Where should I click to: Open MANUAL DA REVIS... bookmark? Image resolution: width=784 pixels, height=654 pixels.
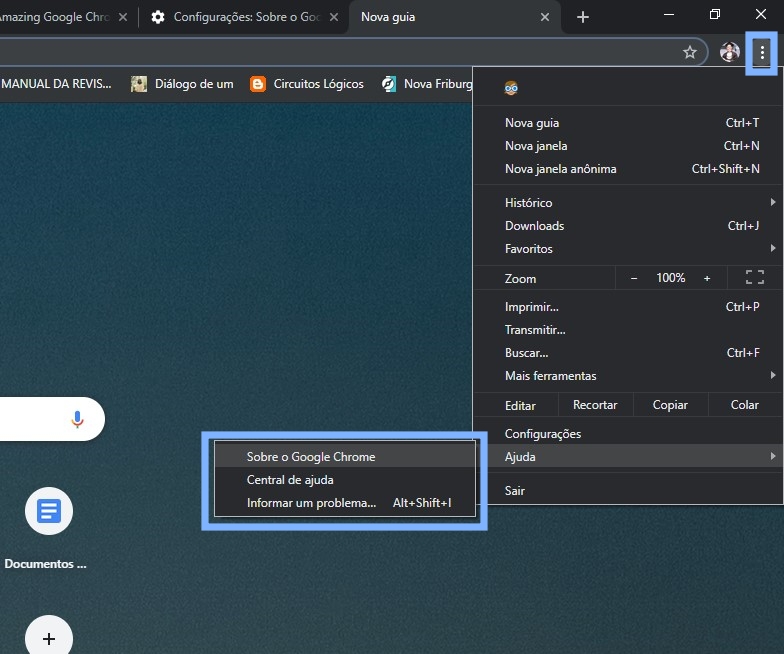pyautogui.click(x=56, y=84)
